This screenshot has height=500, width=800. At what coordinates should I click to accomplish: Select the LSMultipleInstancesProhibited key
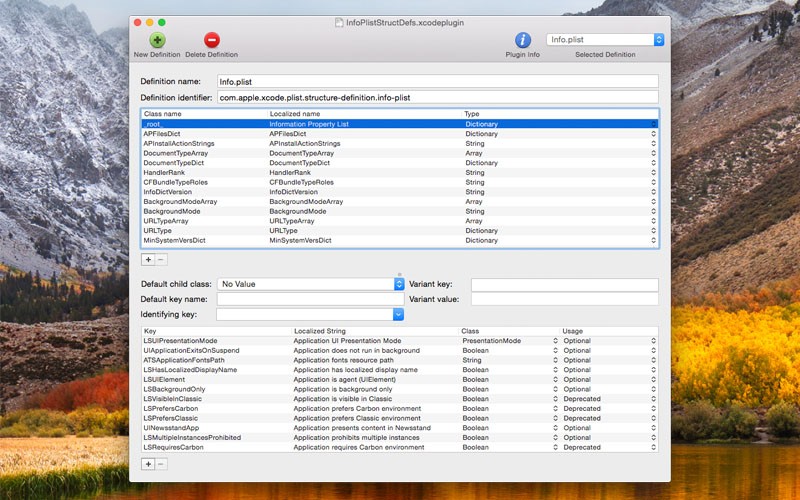click(192, 438)
